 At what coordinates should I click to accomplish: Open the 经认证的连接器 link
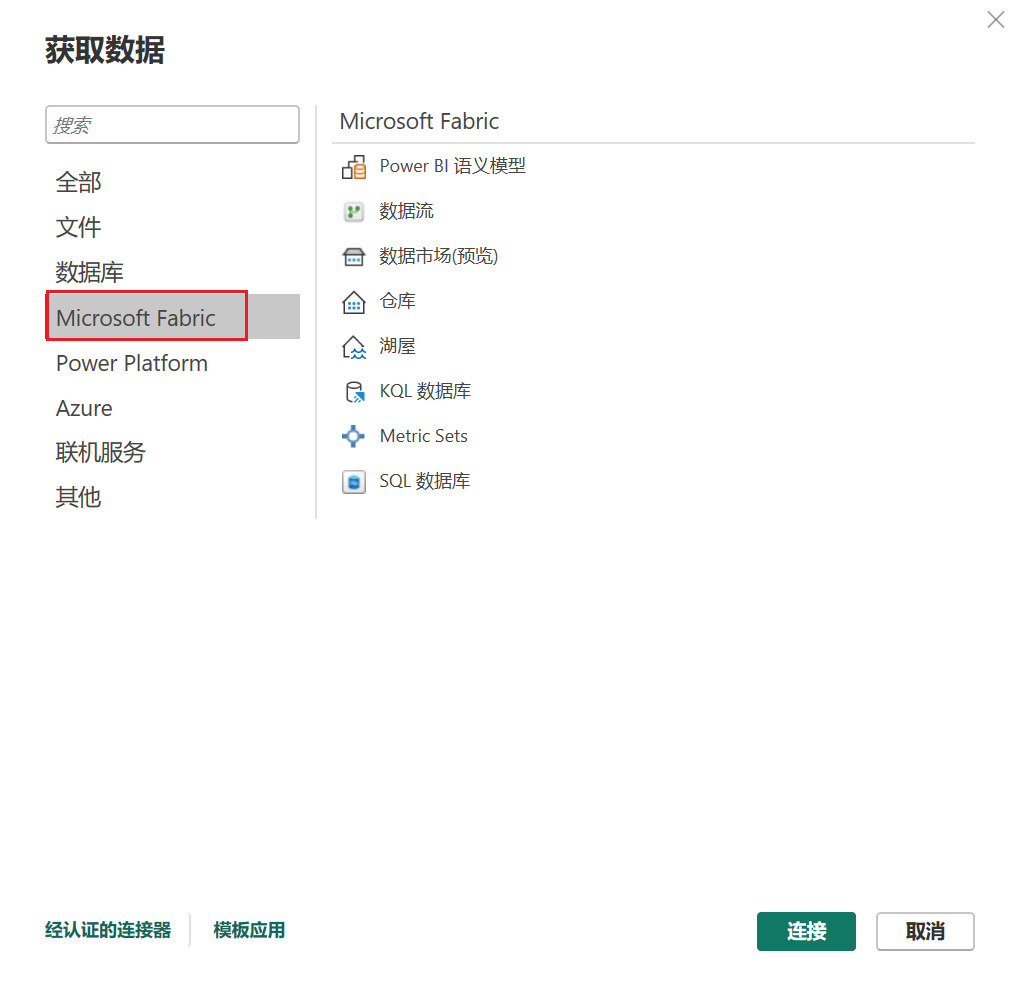(x=108, y=930)
